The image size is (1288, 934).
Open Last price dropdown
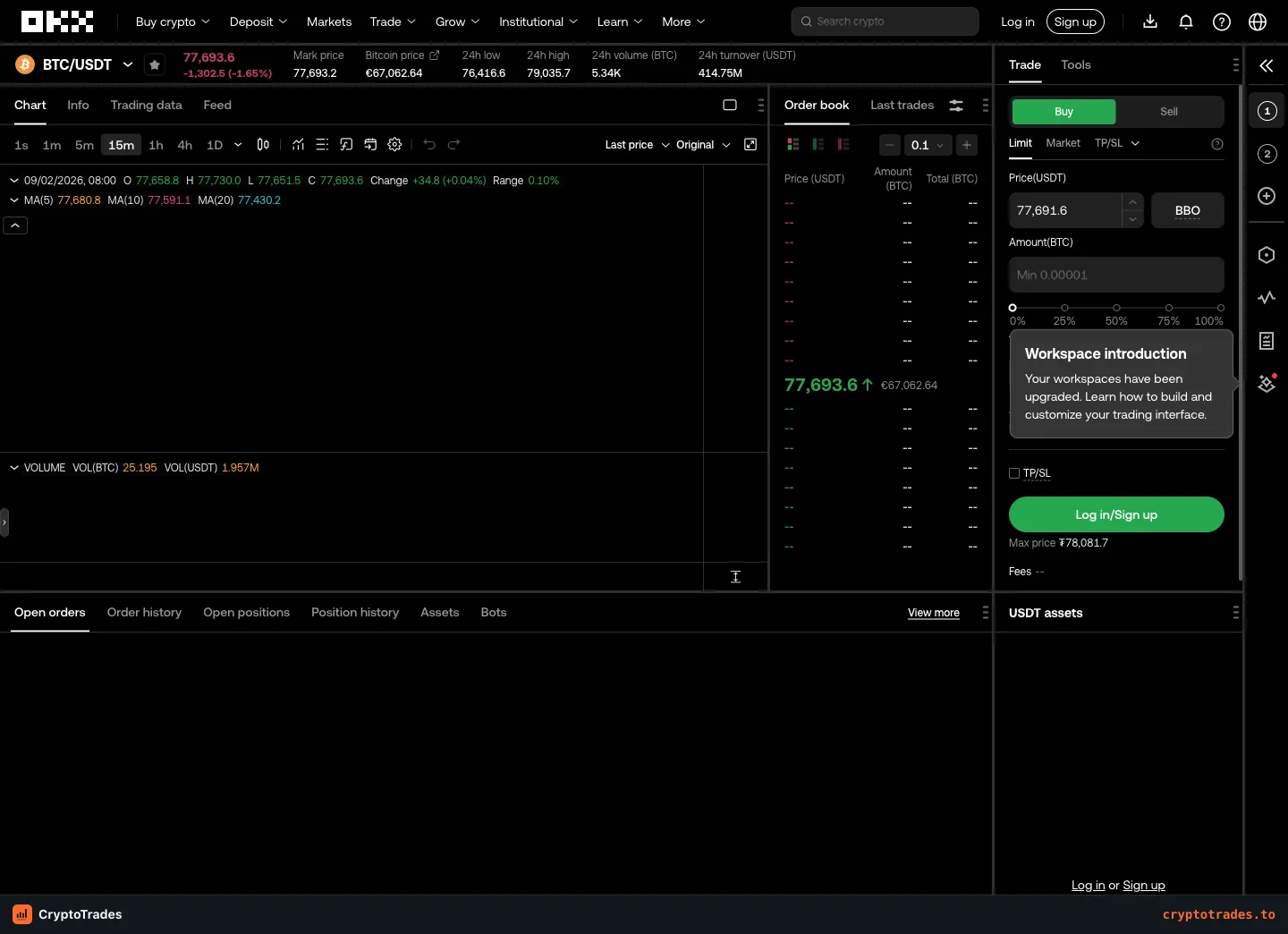637,145
